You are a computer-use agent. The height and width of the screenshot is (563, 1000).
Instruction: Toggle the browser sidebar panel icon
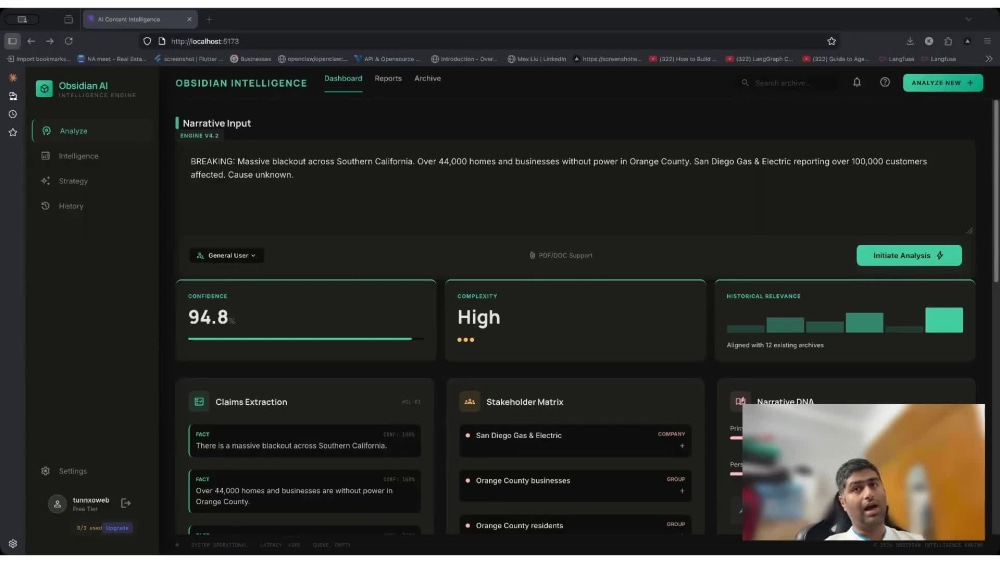click(12, 41)
